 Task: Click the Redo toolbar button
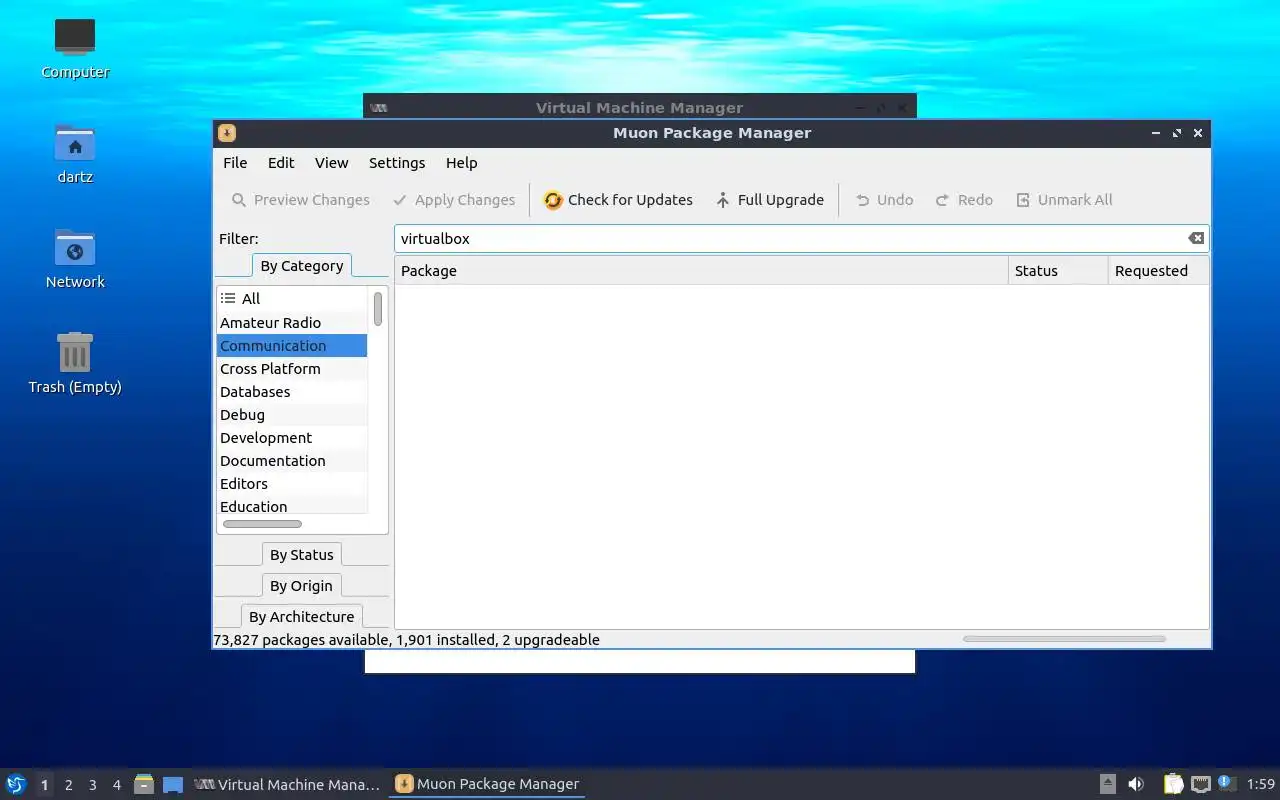click(x=964, y=200)
